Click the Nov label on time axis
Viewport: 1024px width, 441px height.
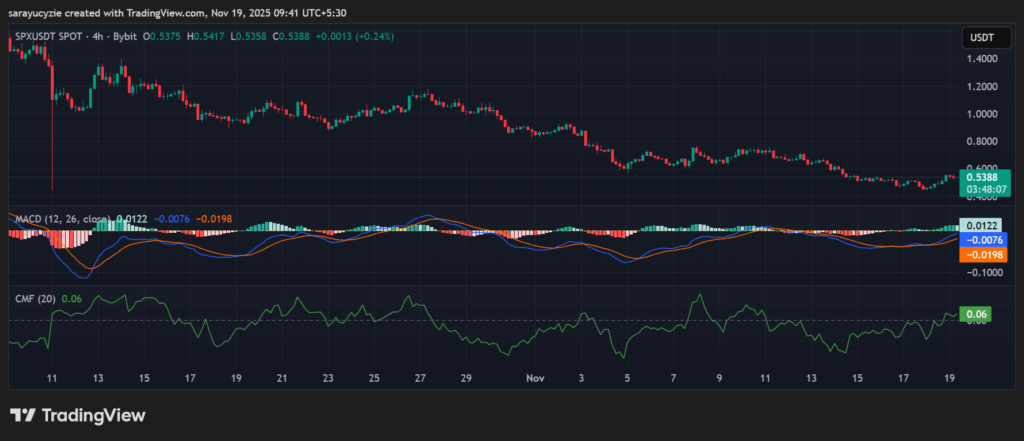click(x=536, y=379)
